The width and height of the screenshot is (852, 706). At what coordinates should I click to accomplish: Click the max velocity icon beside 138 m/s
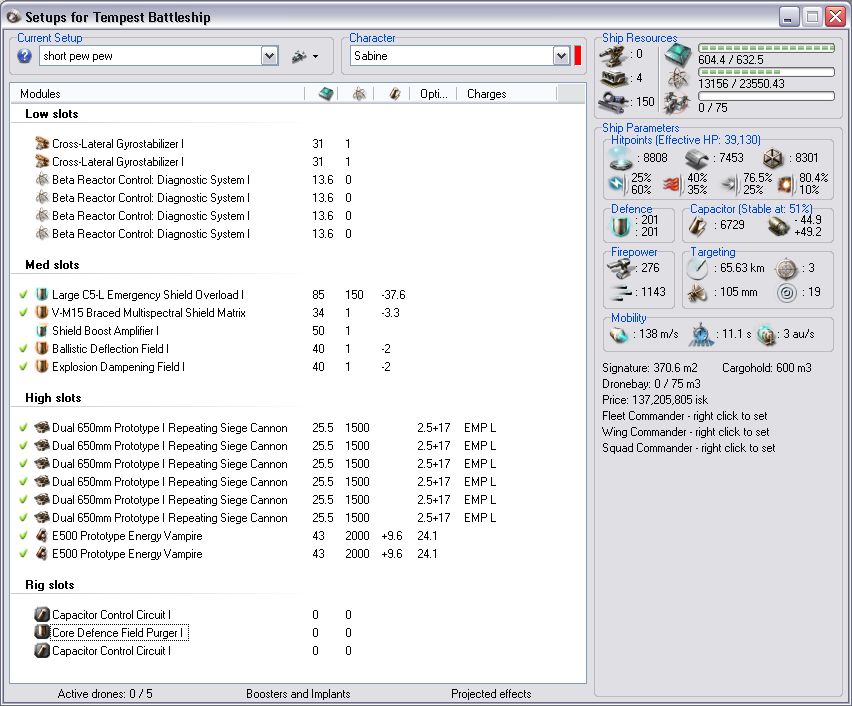coord(619,334)
